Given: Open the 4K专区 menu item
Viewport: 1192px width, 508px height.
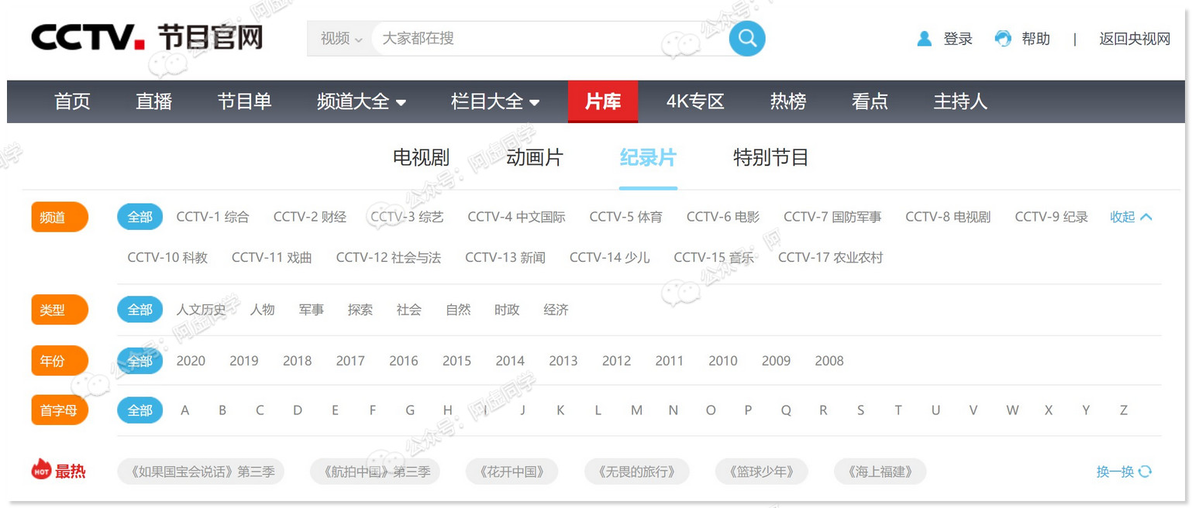Looking at the screenshot, I should pyautogui.click(x=696, y=101).
